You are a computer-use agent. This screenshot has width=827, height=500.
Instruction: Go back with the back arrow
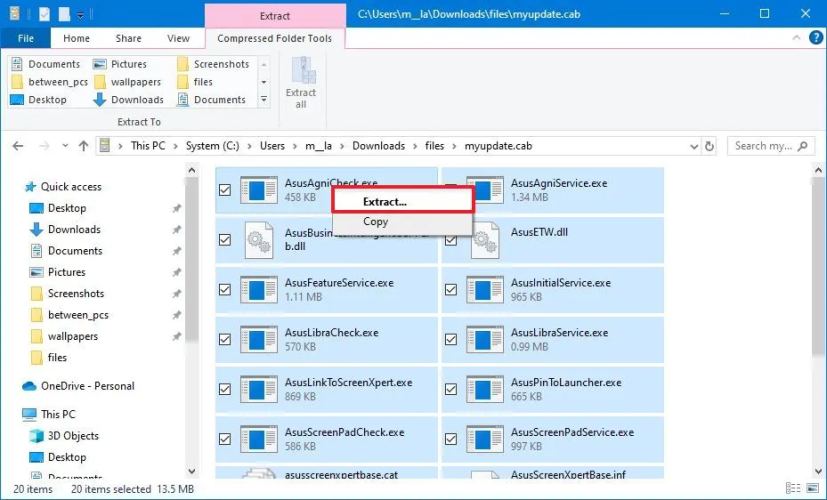(x=17, y=146)
